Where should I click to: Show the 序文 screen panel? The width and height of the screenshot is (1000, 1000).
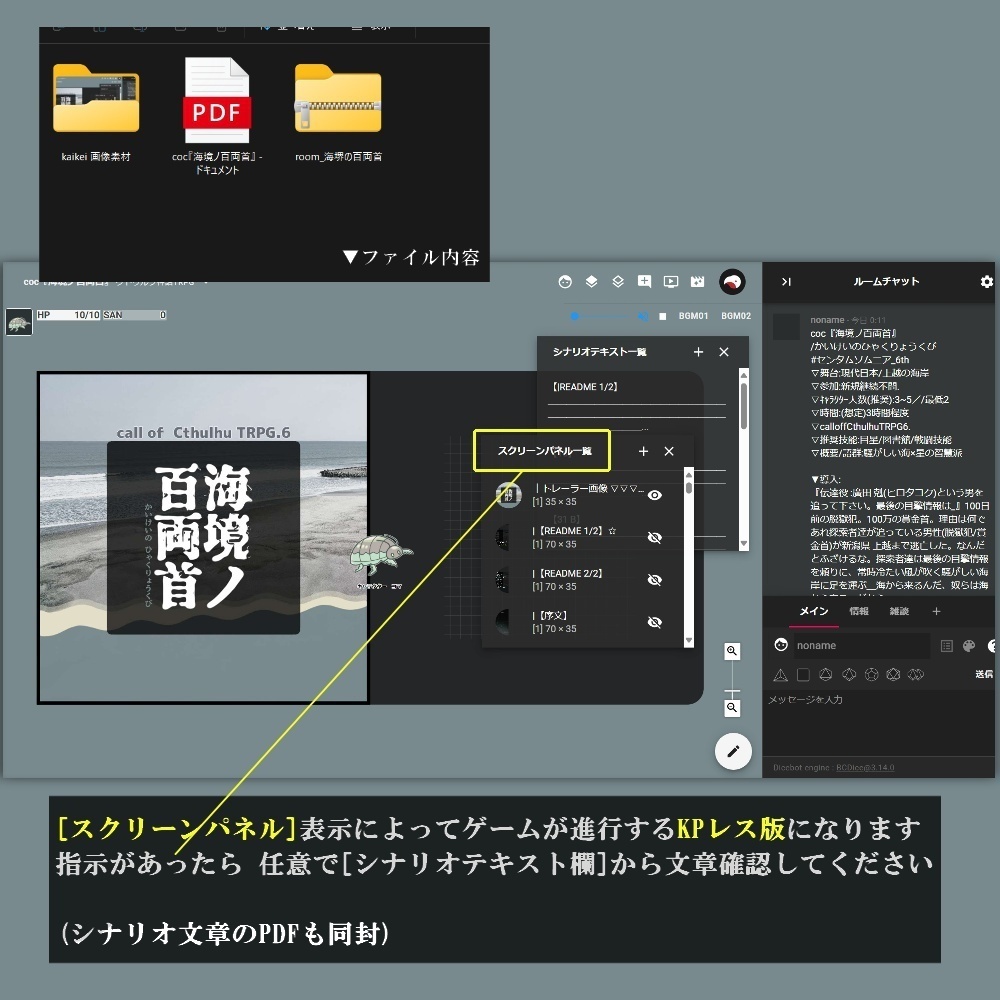point(654,622)
